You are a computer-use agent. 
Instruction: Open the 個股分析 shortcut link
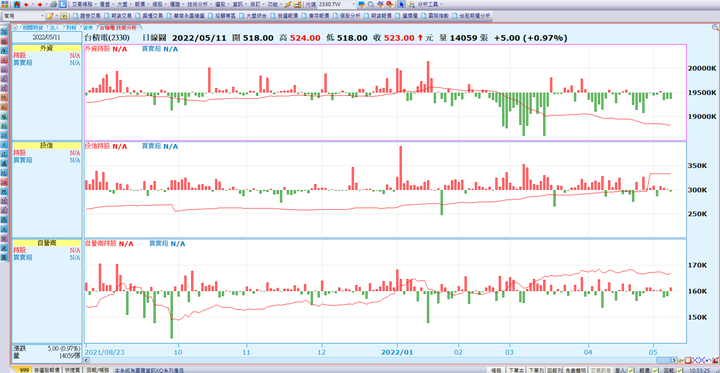click(x=346, y=16)
